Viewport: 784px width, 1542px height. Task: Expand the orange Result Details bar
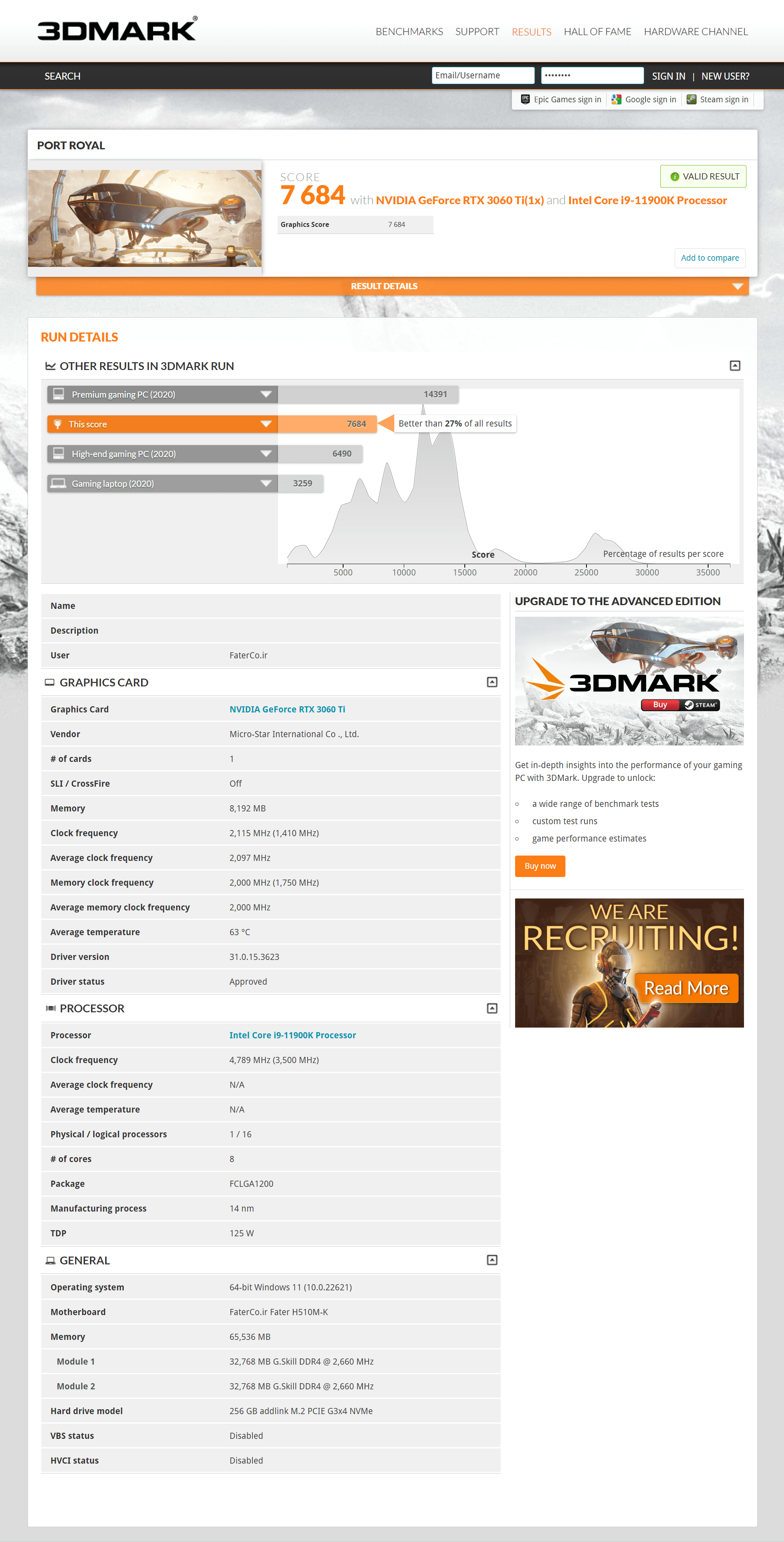pyautogui.click(x=392, y=286)
